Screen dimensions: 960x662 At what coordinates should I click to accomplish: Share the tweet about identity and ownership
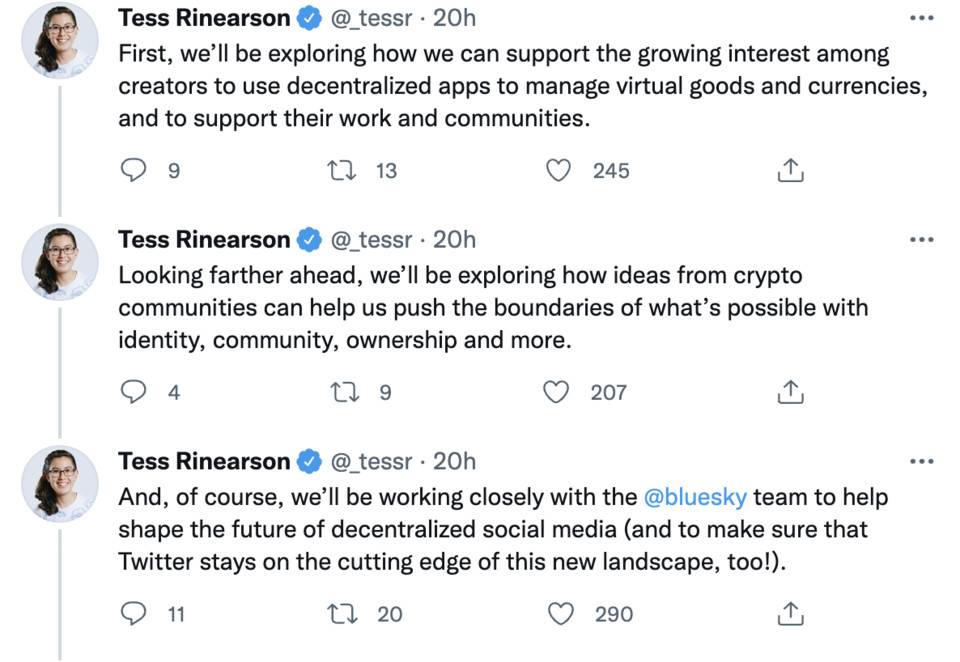tap(790, 392)
